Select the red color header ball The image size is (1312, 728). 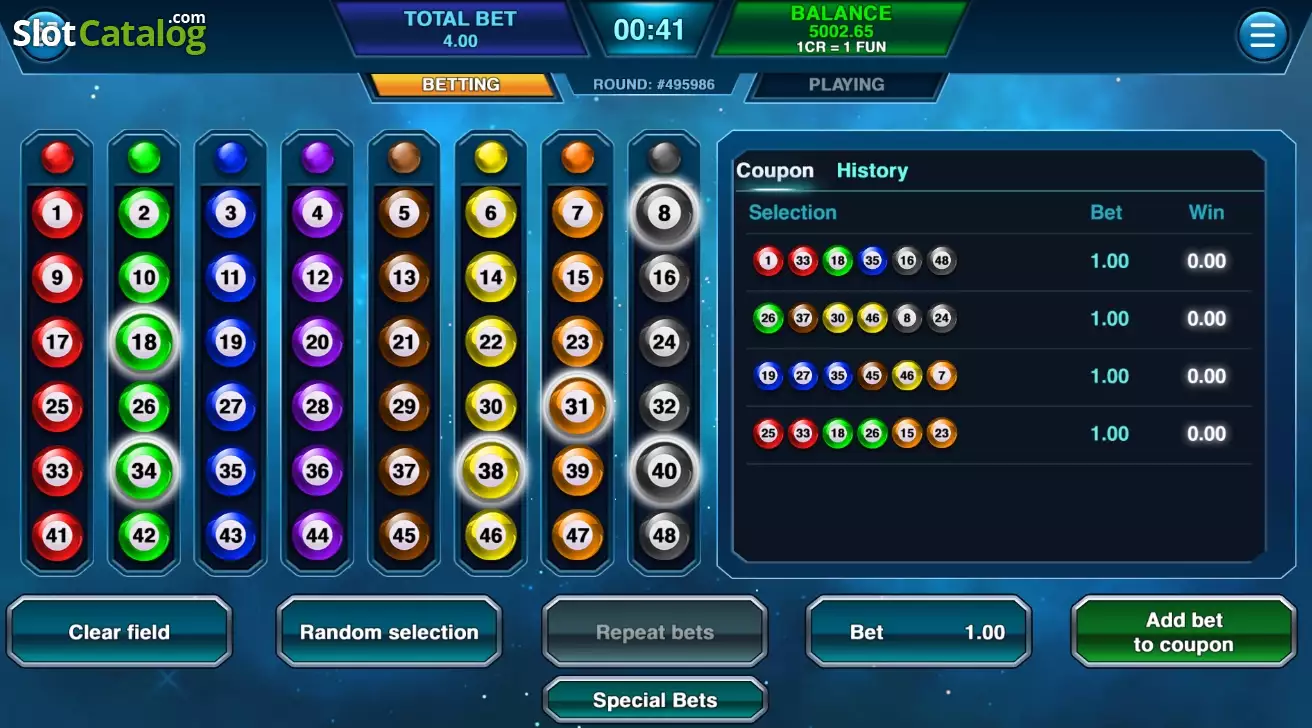pyautogui.click(x=57, y=157)
